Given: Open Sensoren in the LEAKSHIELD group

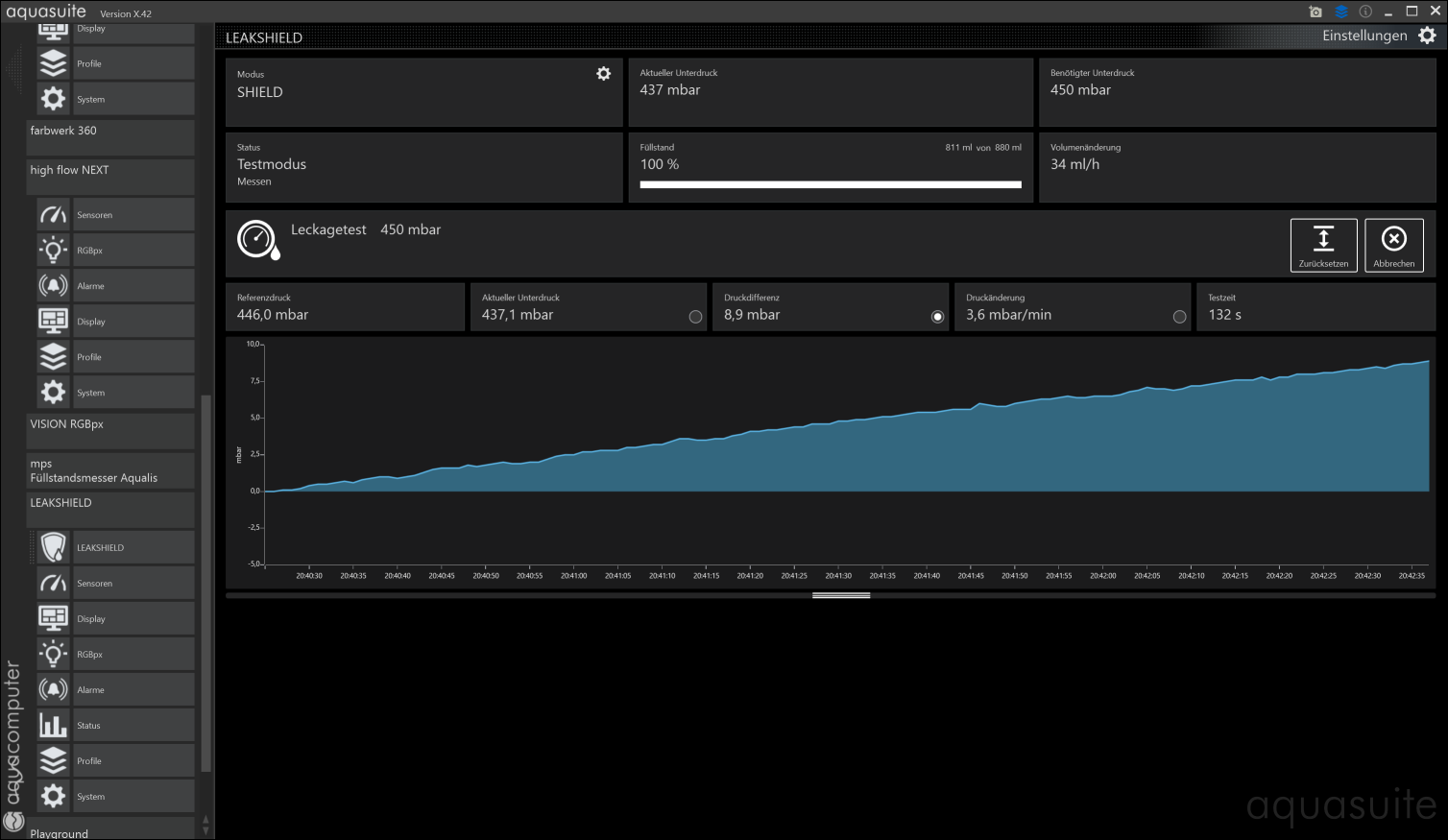Looking at the screenshot, I should (115, 583).
